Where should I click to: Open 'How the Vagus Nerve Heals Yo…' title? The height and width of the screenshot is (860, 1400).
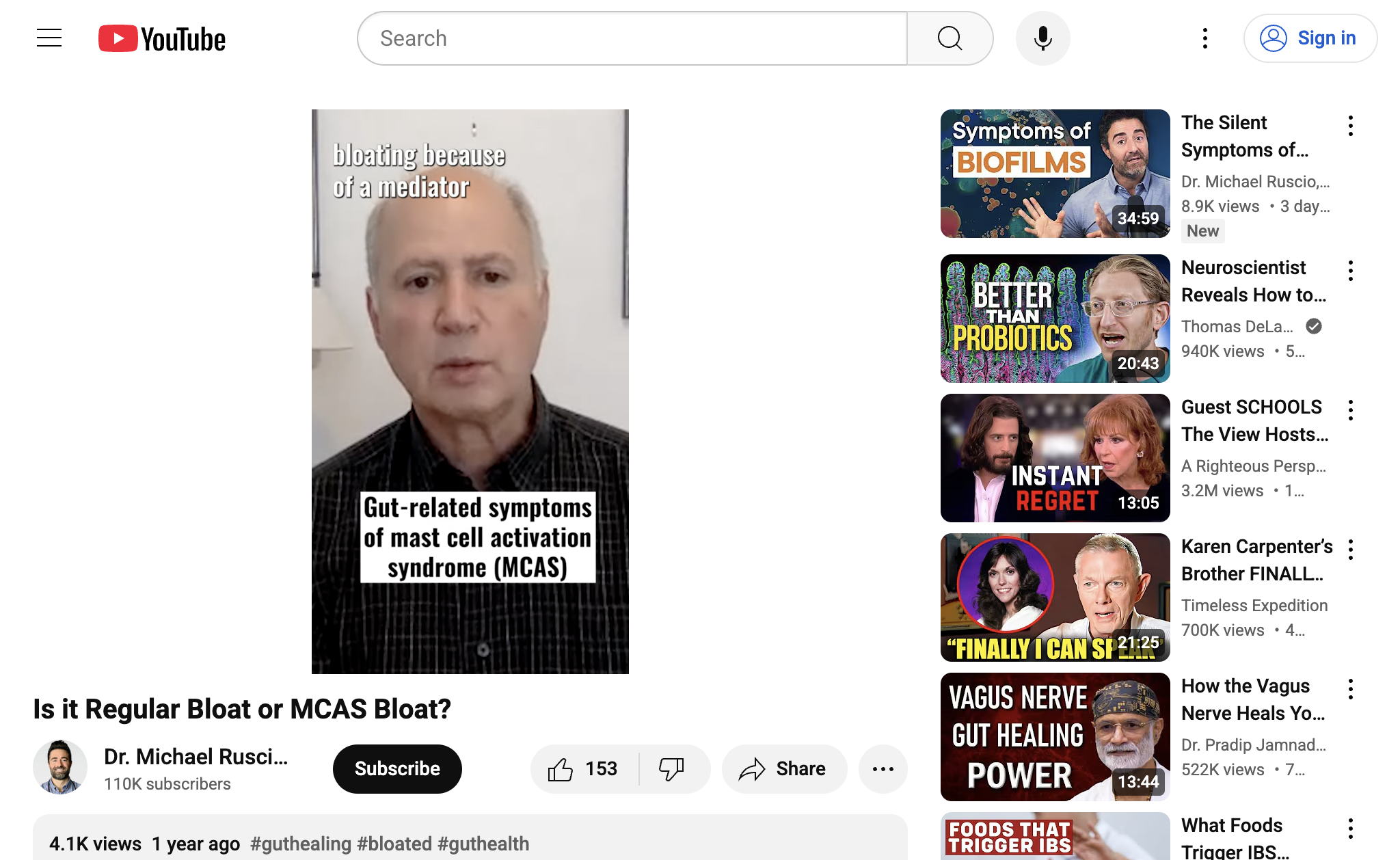click(x=1253, y=699)
